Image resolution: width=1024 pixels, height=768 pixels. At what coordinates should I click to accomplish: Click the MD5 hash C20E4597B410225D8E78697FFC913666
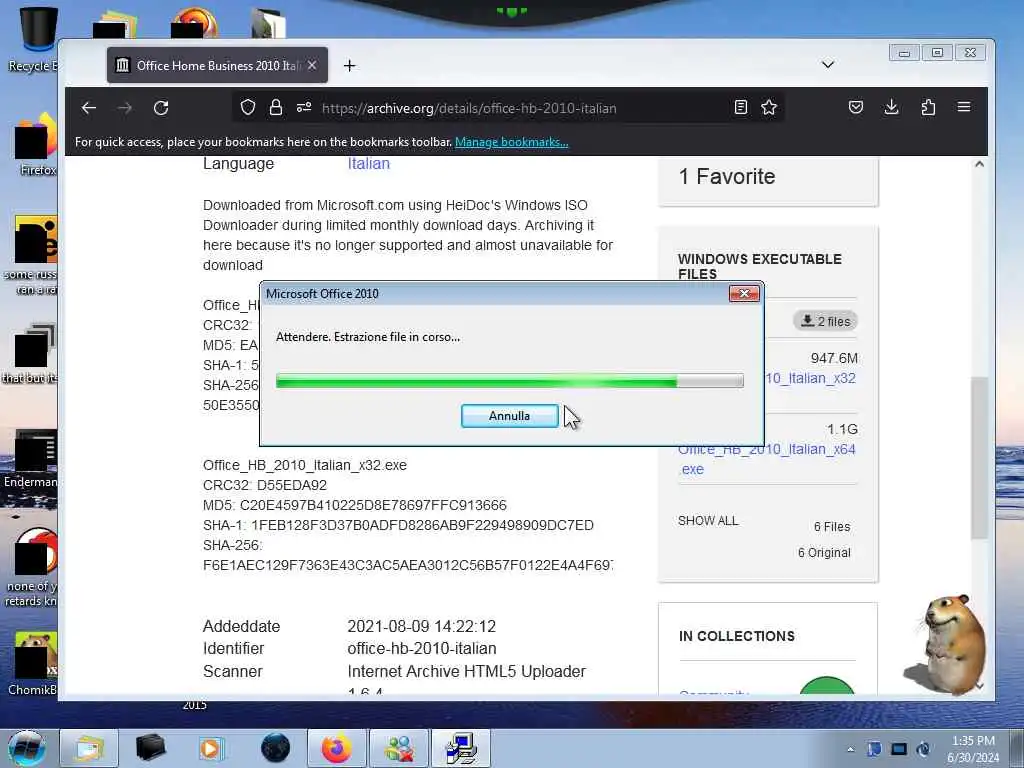point(373,505)
